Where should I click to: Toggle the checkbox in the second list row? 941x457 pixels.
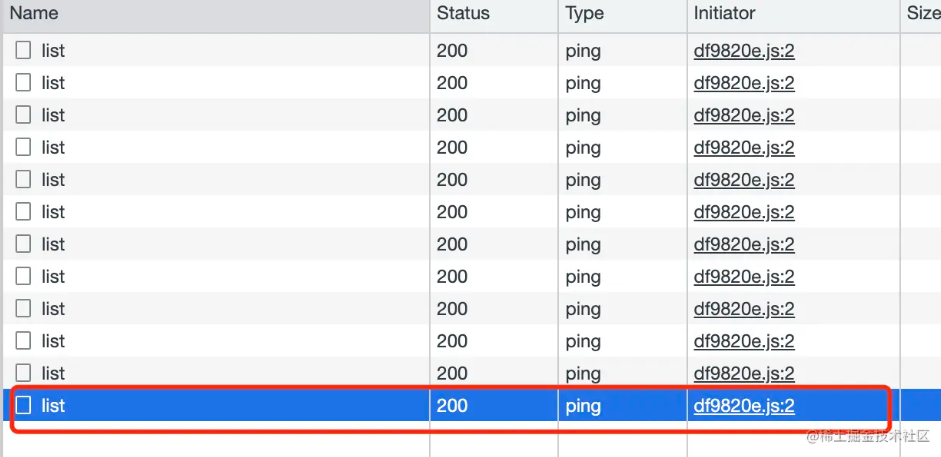pos(24,83)
